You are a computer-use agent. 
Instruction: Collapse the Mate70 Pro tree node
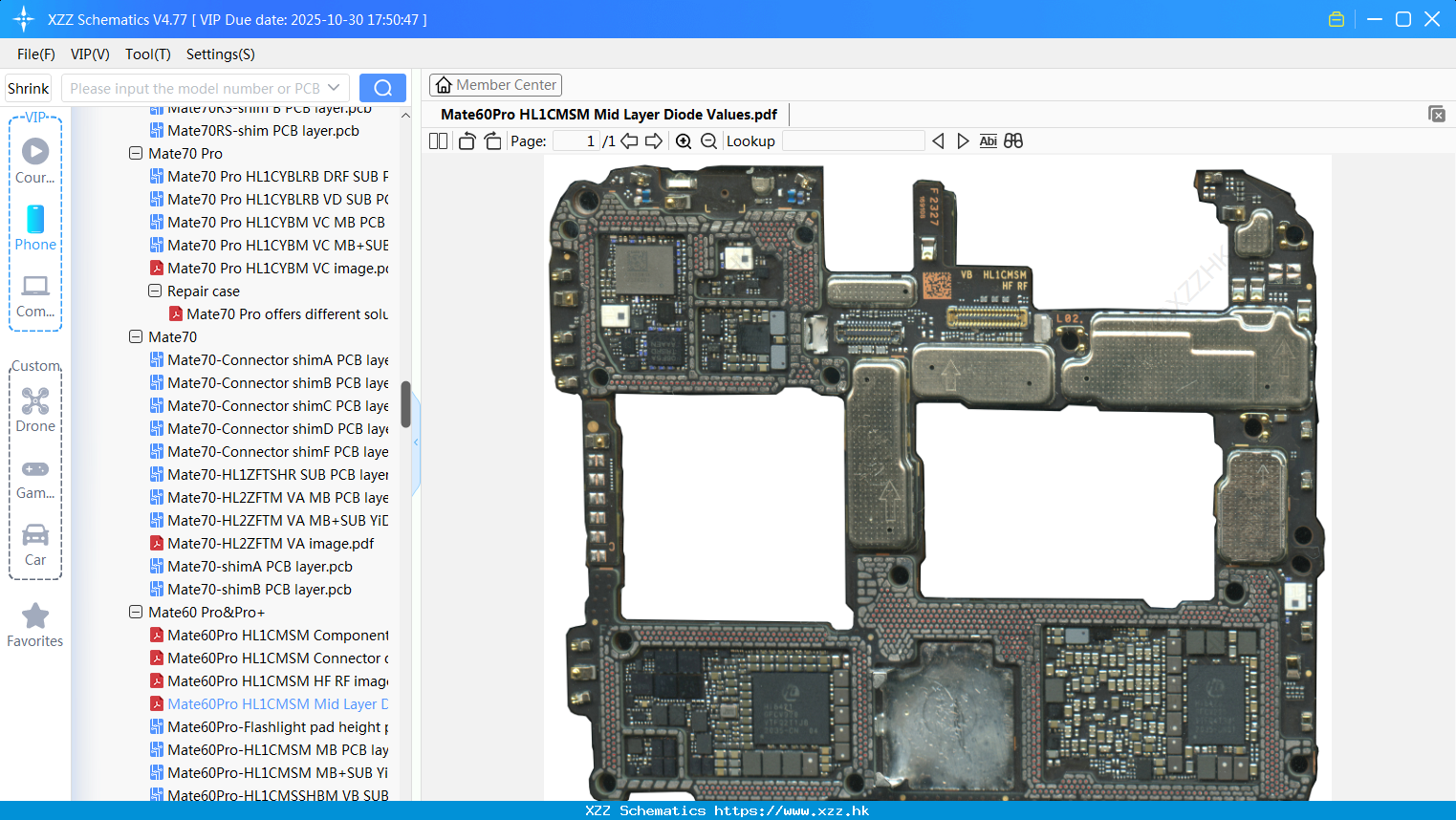[136, 153]
